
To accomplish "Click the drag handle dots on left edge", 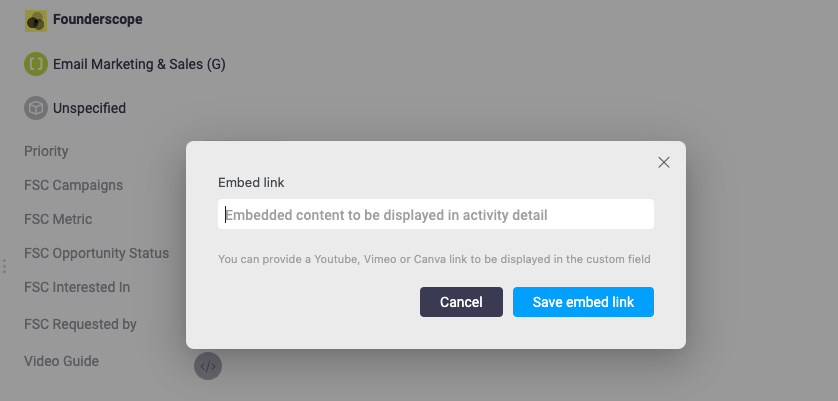I will point(4,266).
